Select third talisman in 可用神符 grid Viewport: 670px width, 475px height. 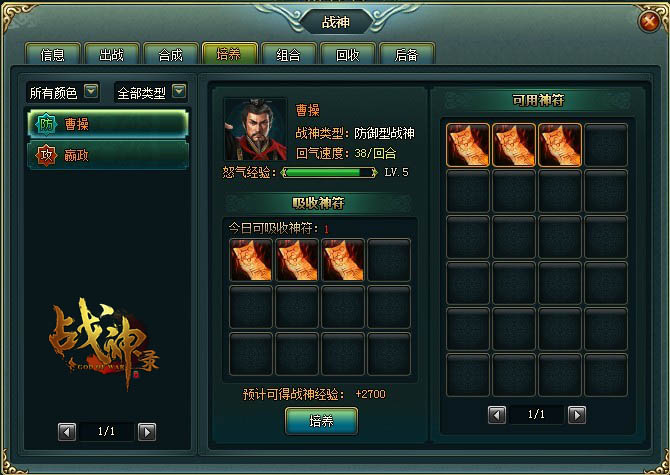click(560, 145)
